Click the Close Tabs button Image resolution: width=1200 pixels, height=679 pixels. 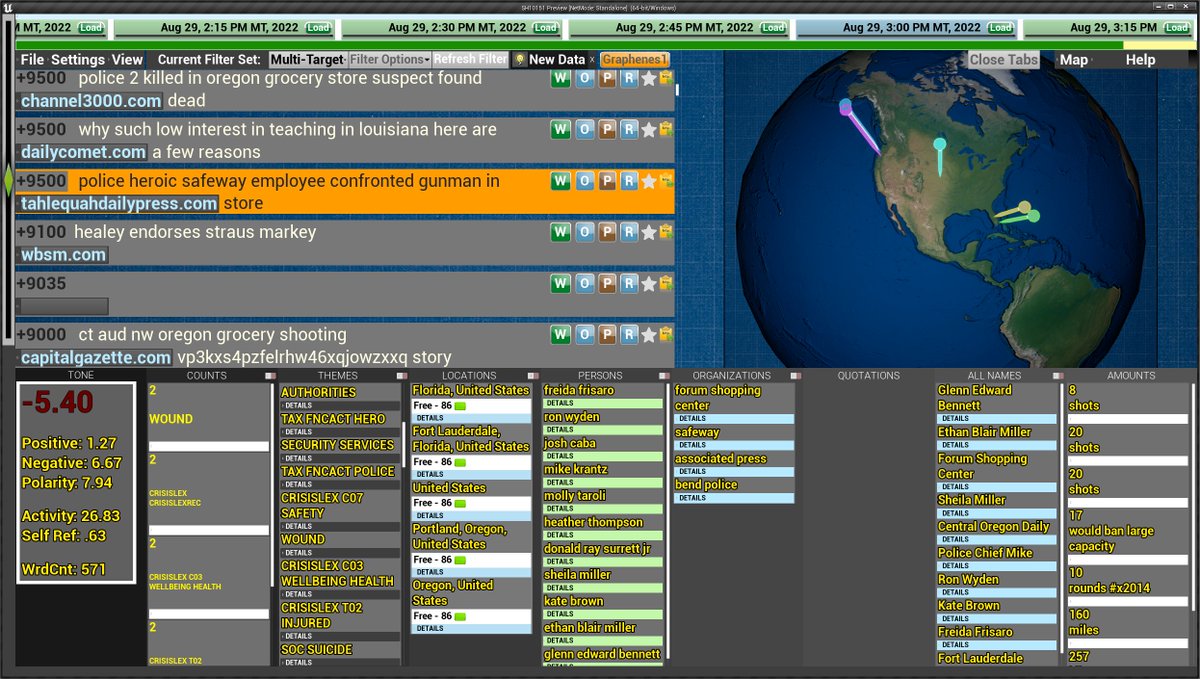coord(1004,60)
